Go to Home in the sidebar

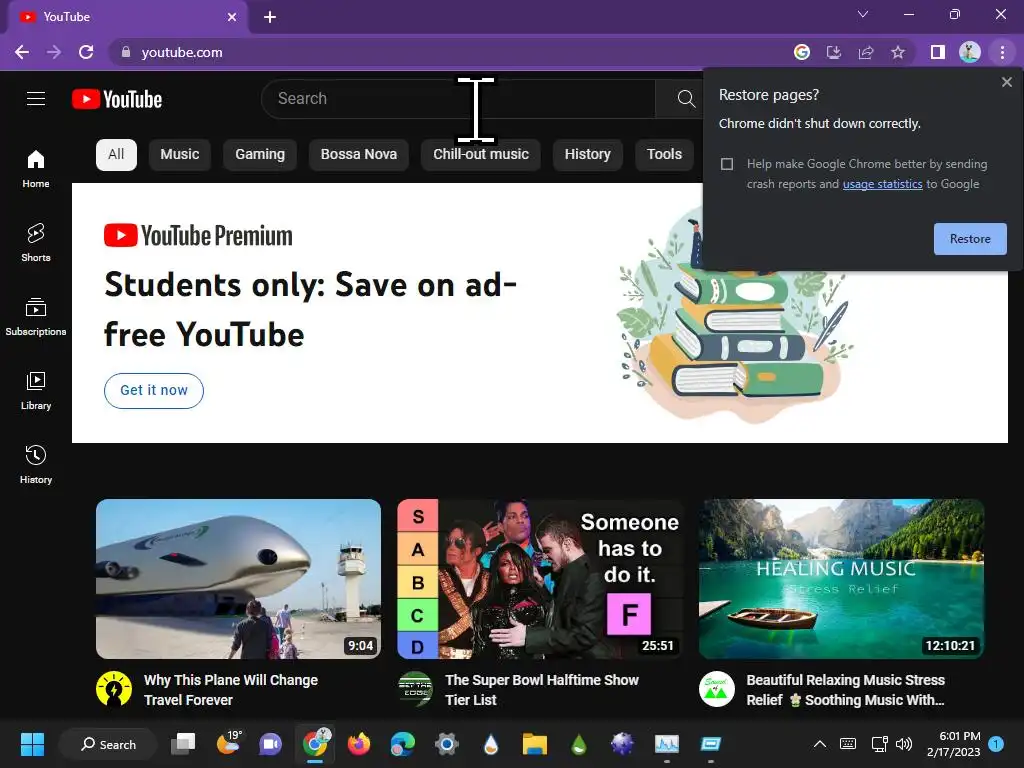36,168
